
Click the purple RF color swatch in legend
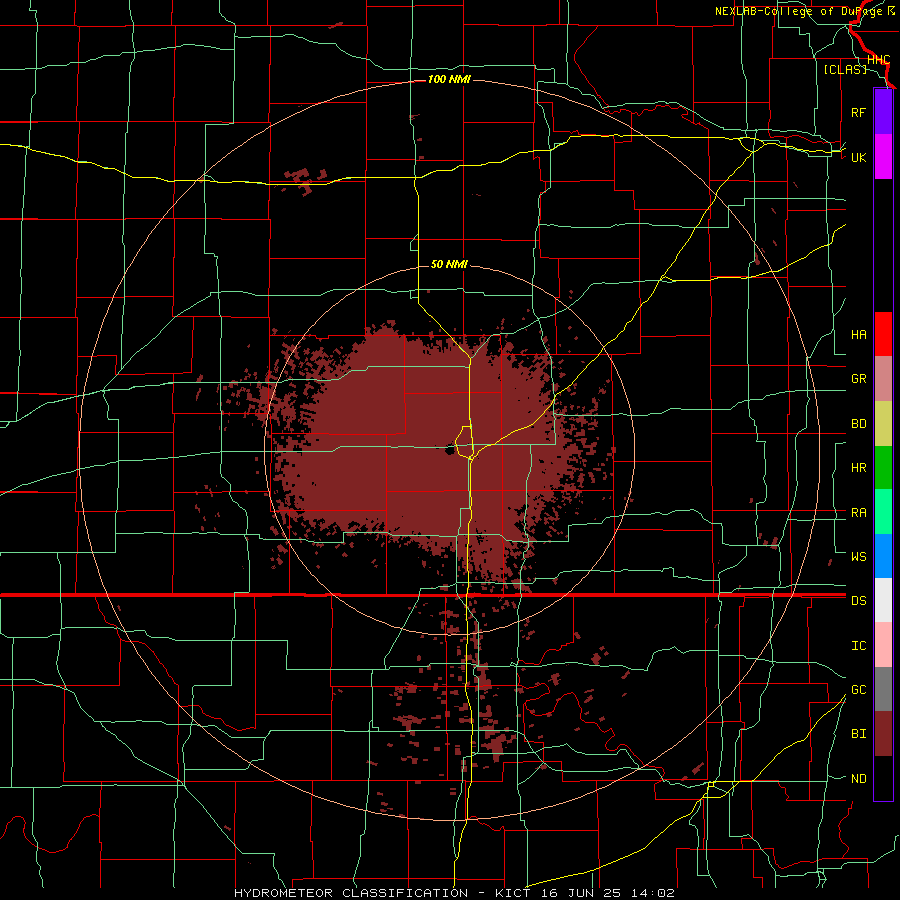pyautogui.click(x=883, y=112)
